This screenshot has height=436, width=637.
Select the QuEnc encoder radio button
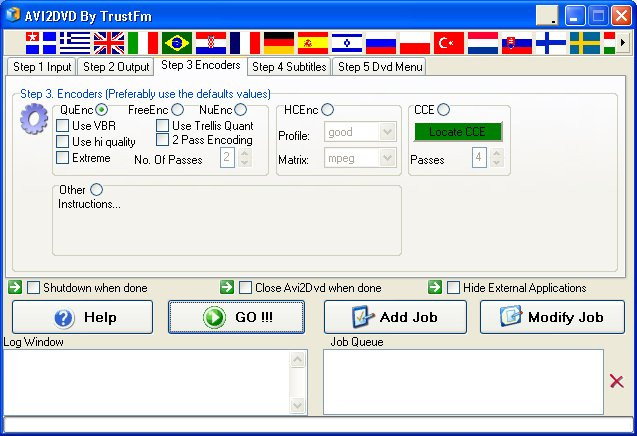click(102, 110)
